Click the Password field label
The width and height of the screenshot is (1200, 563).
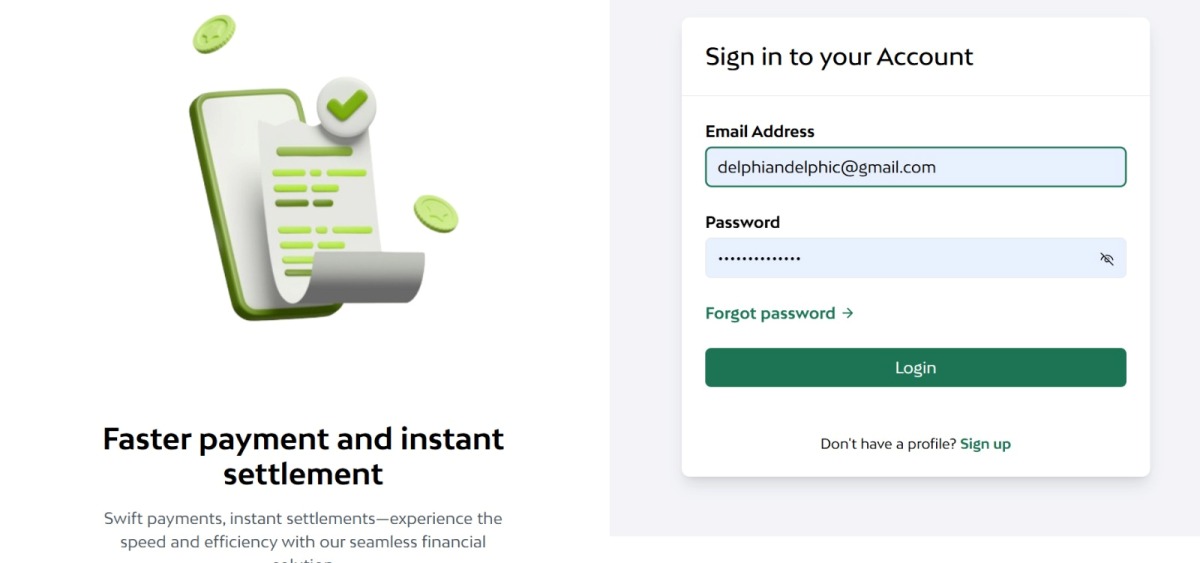tap(742, 222)
